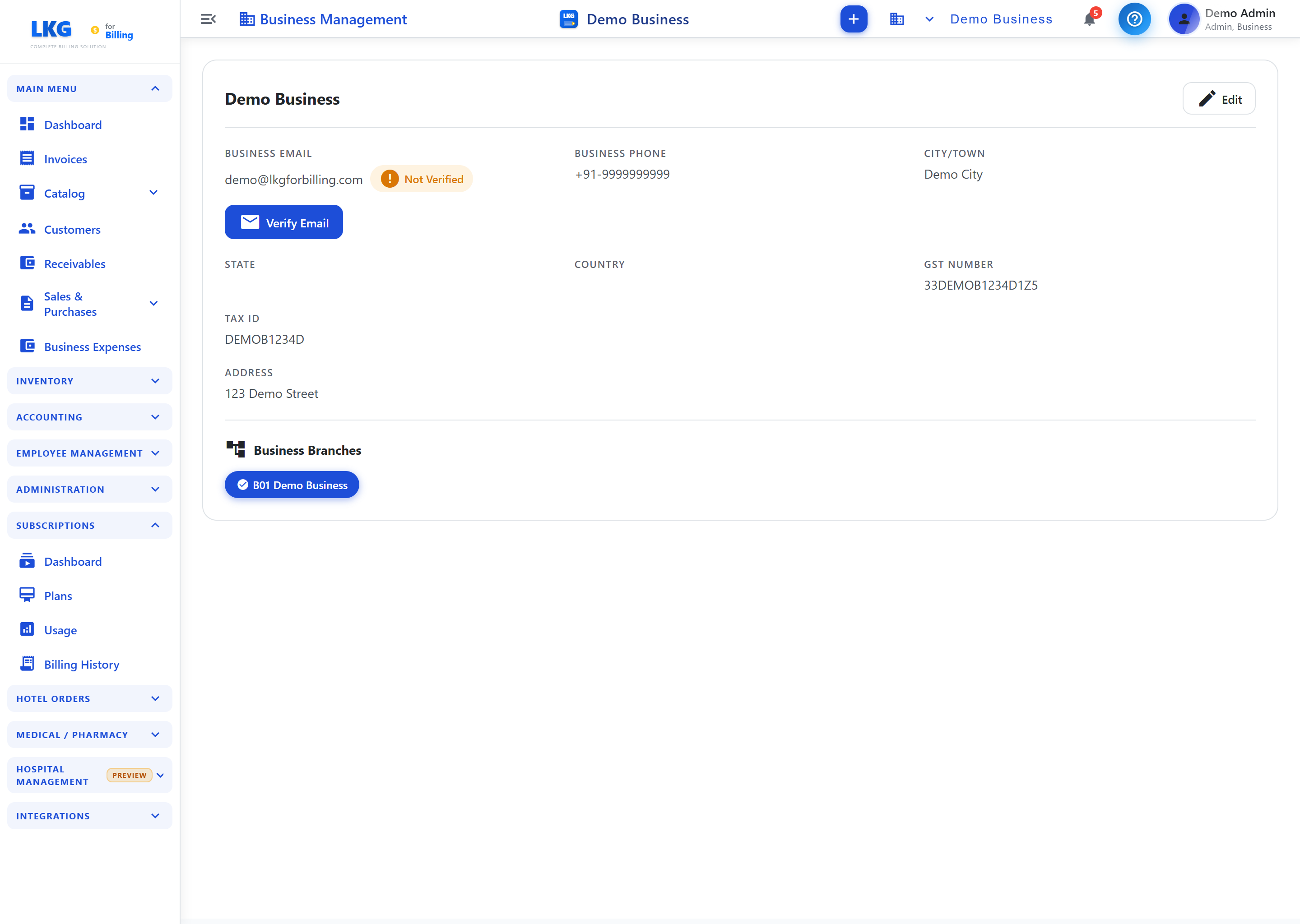Click the Demo City value
Viewport: 1300px width, 924px height.
coord(953,175)
